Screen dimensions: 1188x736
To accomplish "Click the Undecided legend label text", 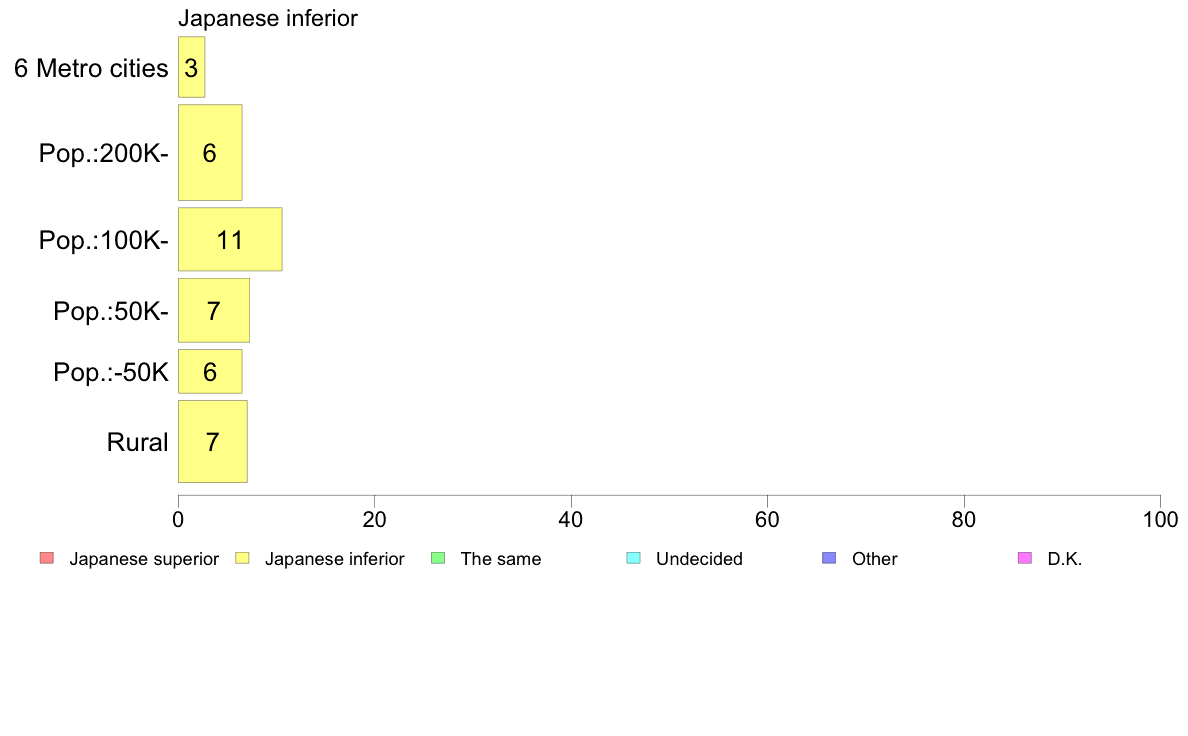I will point(699,559).
